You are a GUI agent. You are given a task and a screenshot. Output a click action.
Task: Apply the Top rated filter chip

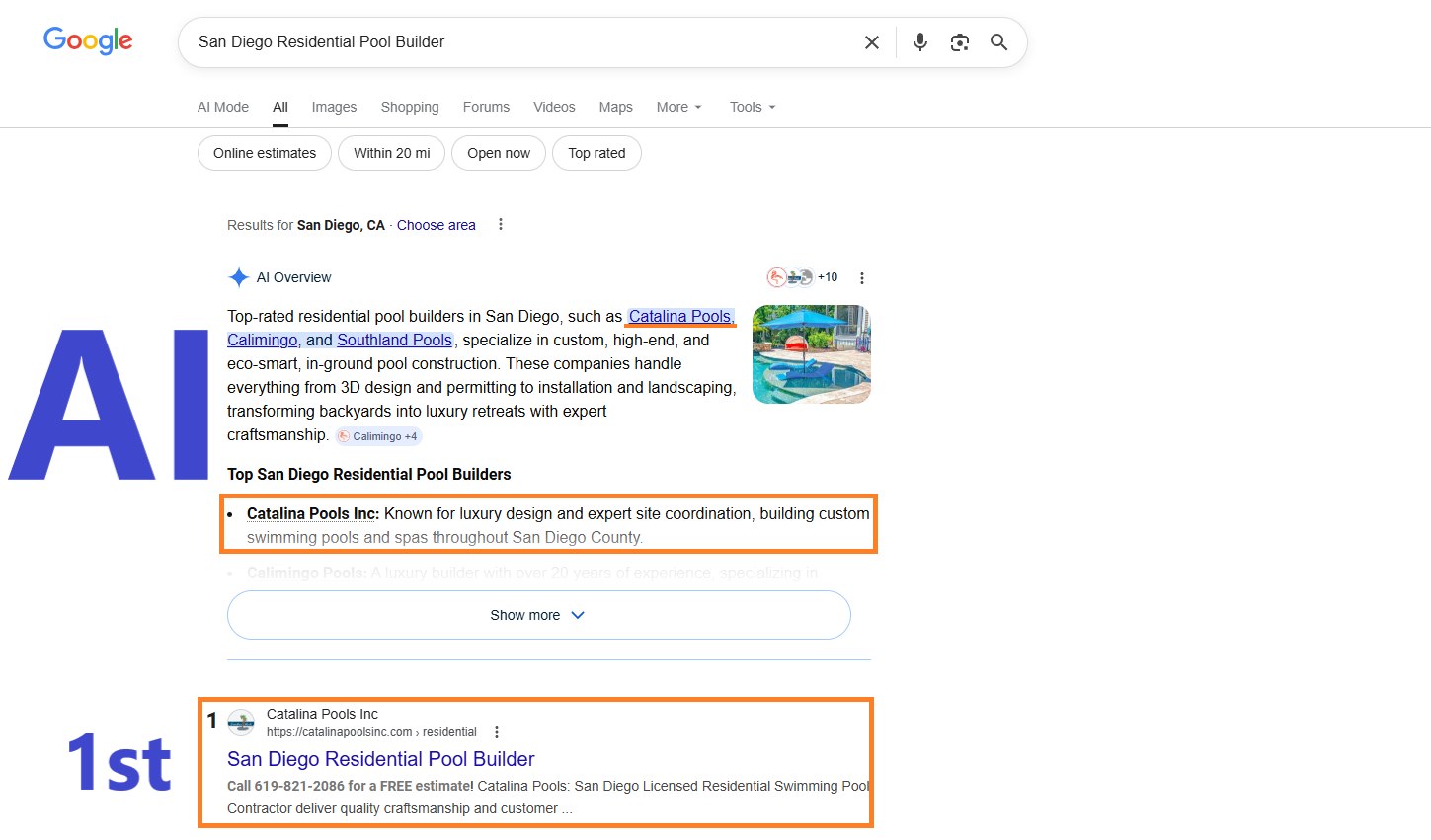coord(596,153)
